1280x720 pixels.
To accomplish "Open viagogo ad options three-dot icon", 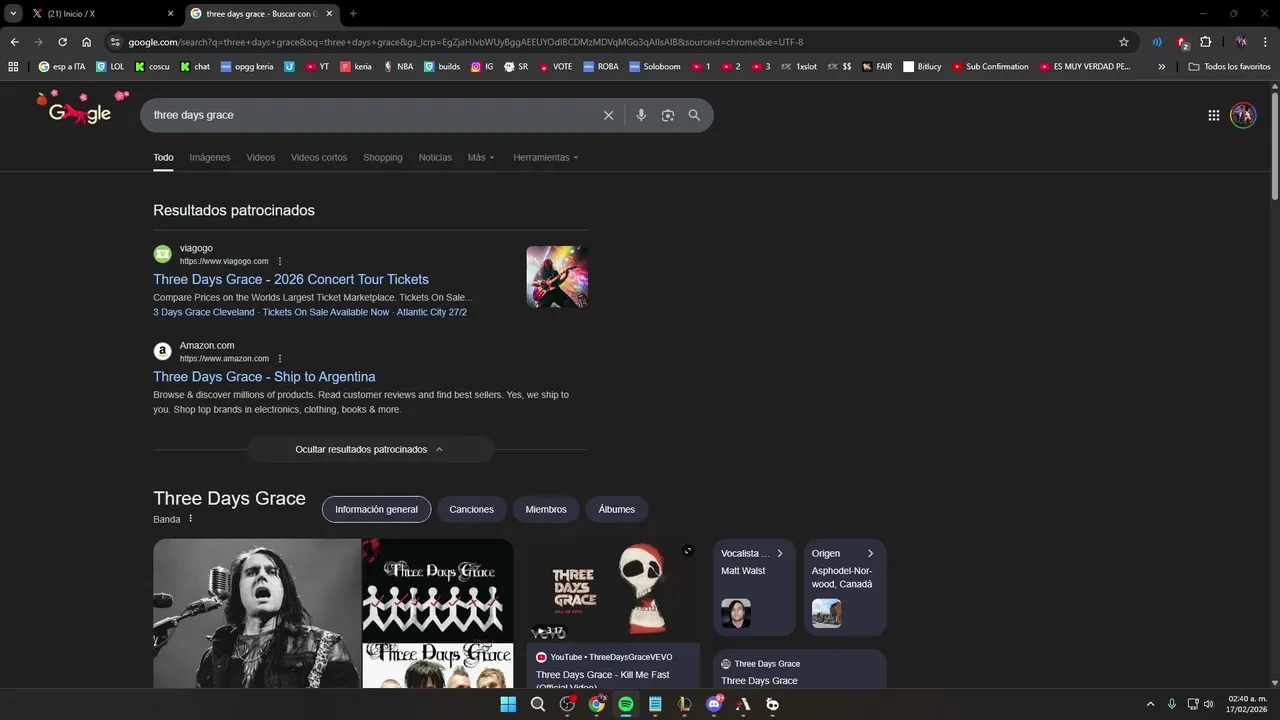I will coord(280,261).
